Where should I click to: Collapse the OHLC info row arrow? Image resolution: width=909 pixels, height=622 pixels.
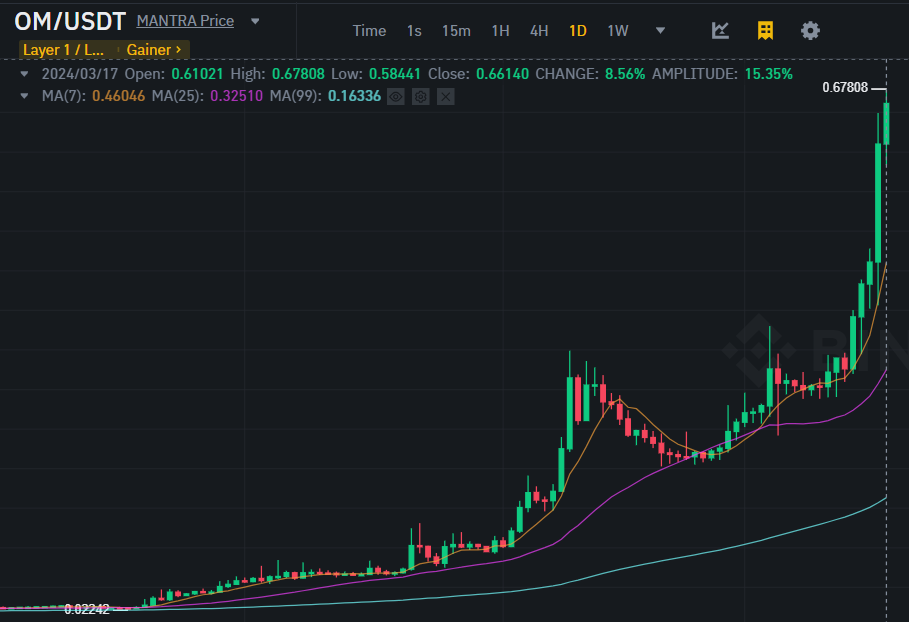(x=24, y=74)
